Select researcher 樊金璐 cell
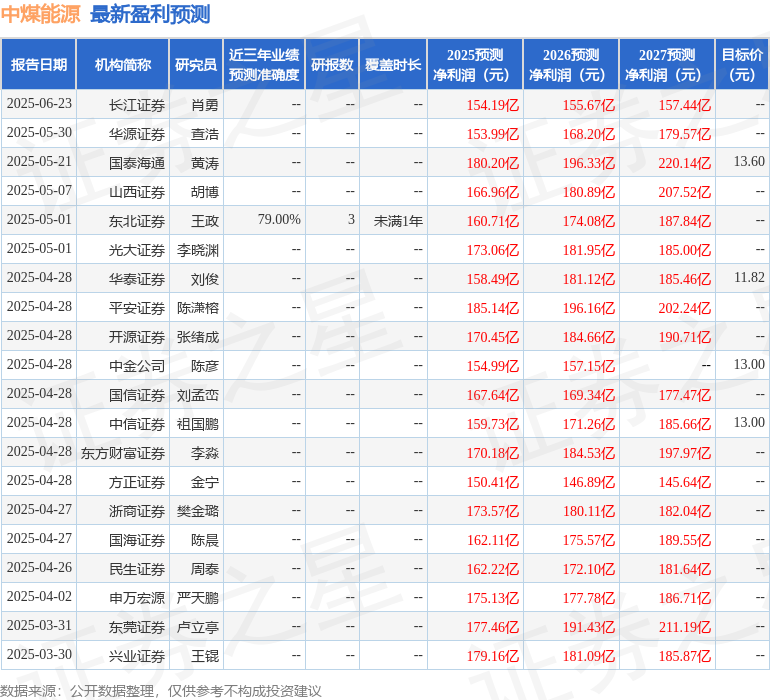Viewport: 770px width, 700px height. pos(198,510)
